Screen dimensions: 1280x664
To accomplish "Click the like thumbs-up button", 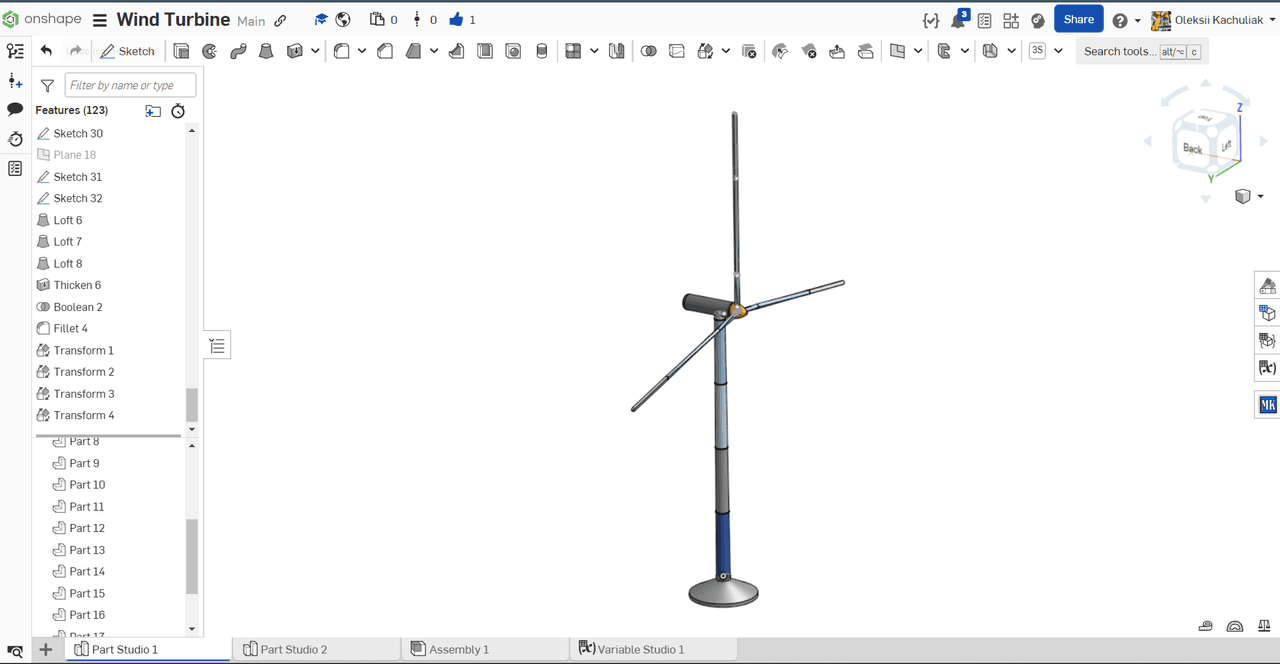I will (x=456, y=20).
